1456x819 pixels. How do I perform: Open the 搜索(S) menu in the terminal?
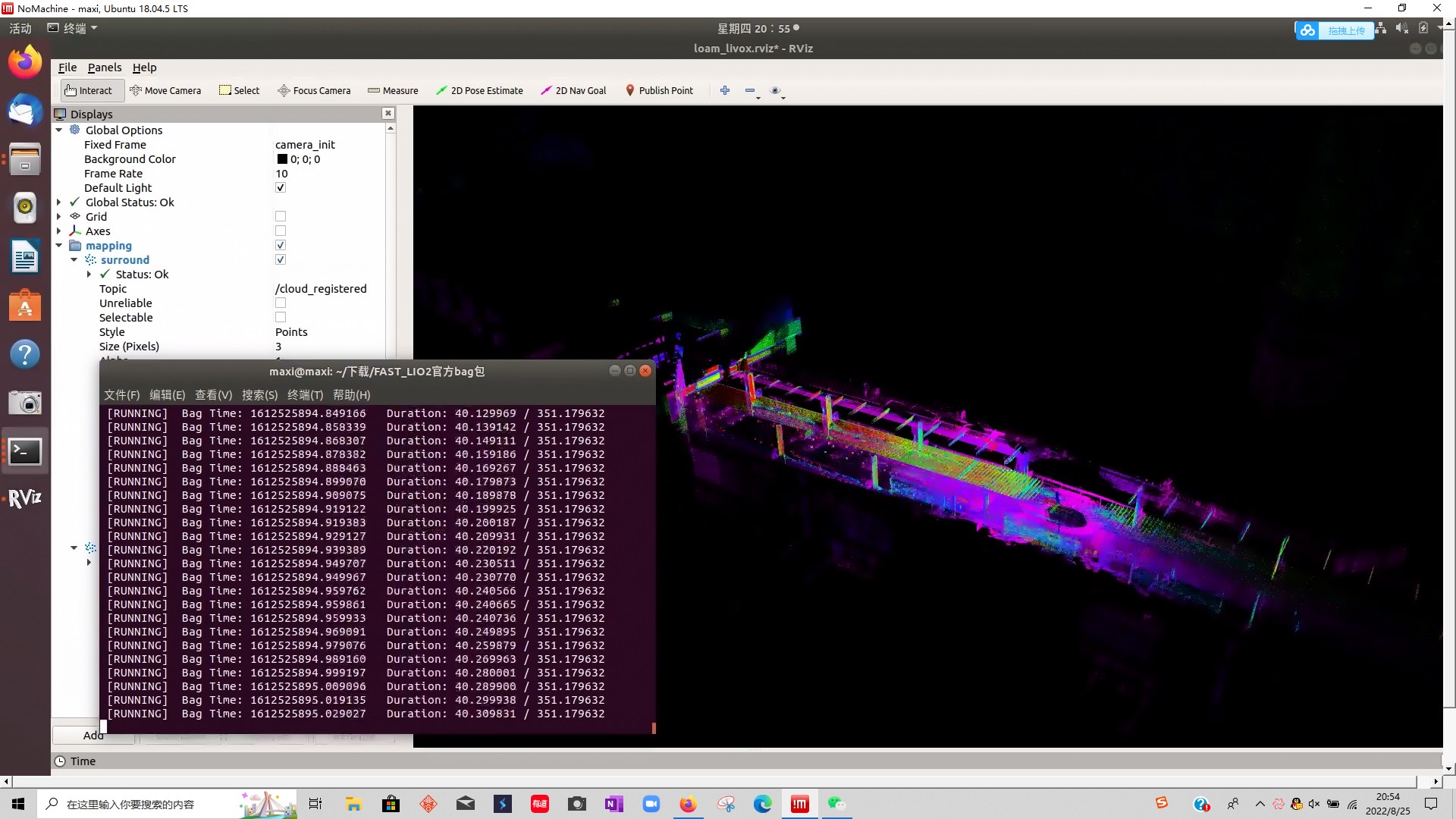click(x=260, y=394)
